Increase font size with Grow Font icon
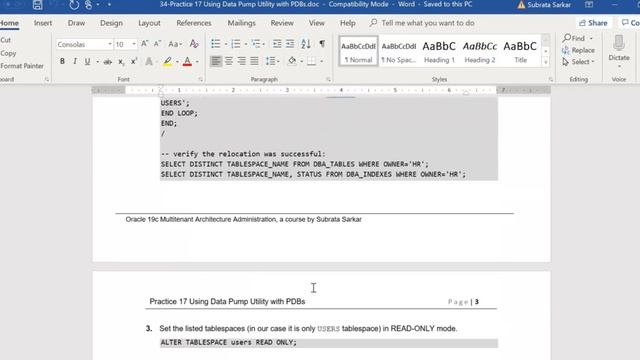Image resolution: width=640 pixels, height=360 pixels. point(144,44)
